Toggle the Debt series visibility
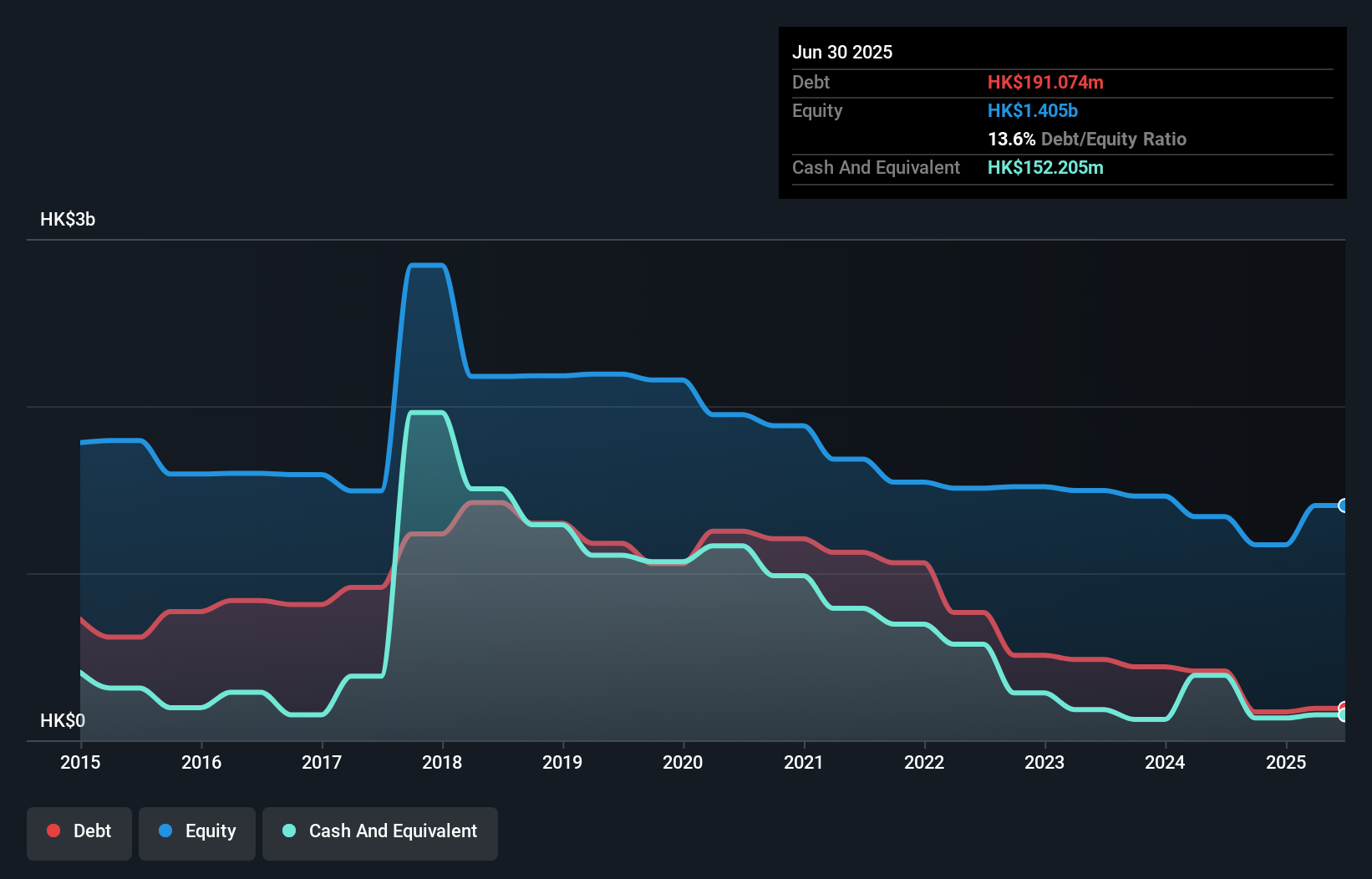Viewport: 1372px width, 879px height. point(79,832)
